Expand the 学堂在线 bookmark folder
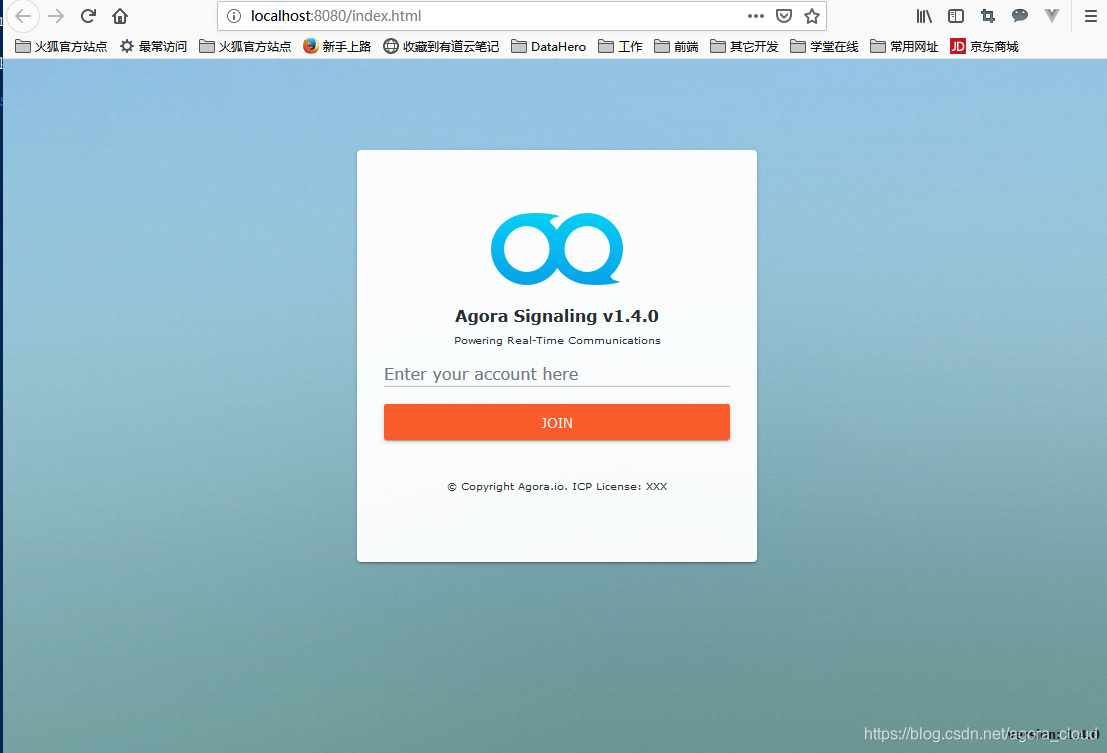The height and width of the screenshot is (753, 1107). 825,47
